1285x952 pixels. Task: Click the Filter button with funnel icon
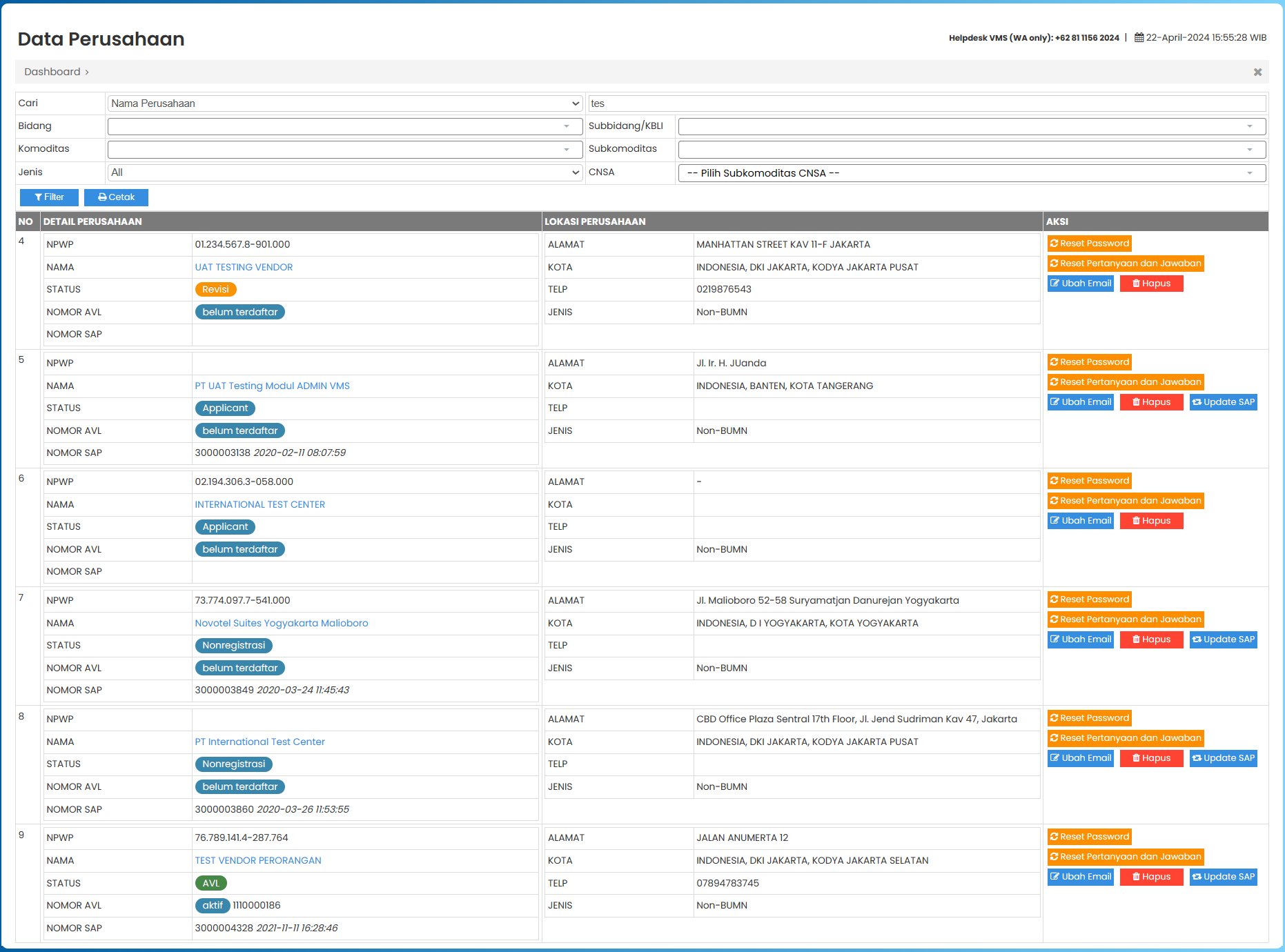pyautogui.click(x=49, y=197)
